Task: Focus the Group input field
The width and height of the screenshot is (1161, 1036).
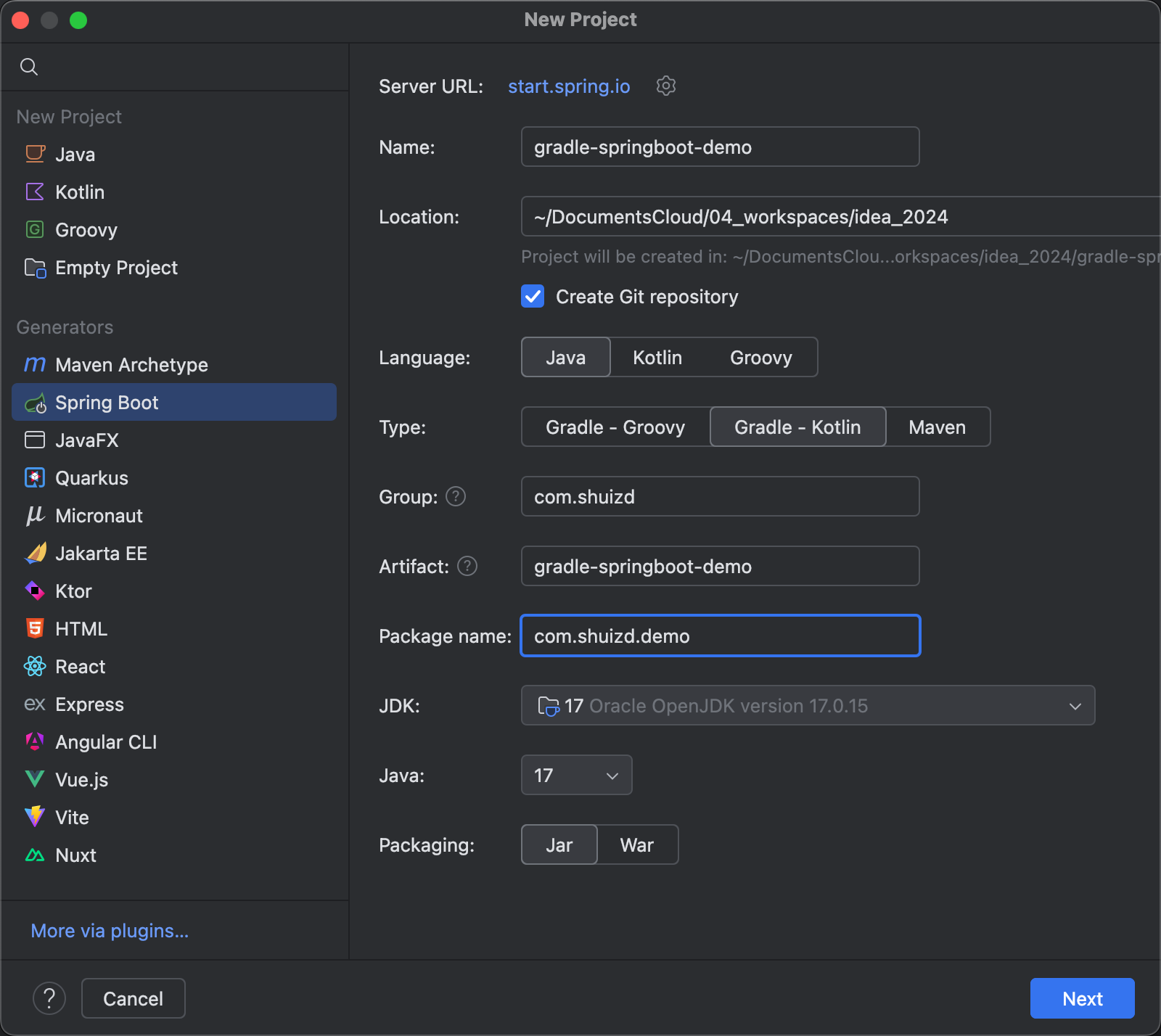Action: (x=721, y=496)
